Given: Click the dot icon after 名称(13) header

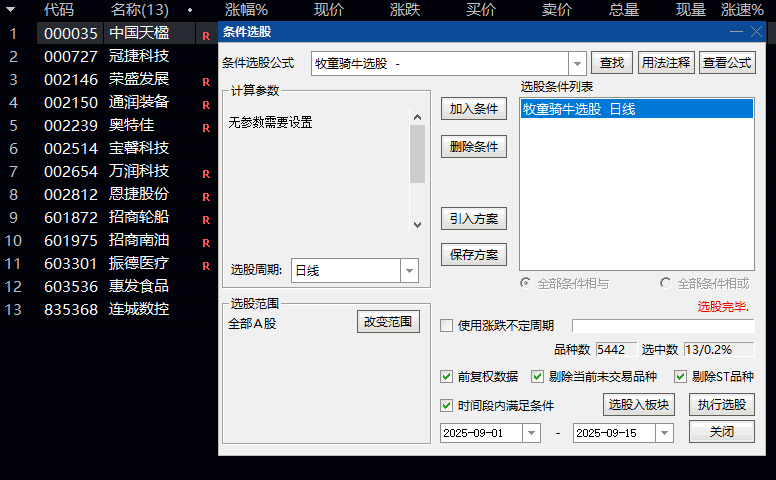Looking at the screenshot, I should [190, 10].
